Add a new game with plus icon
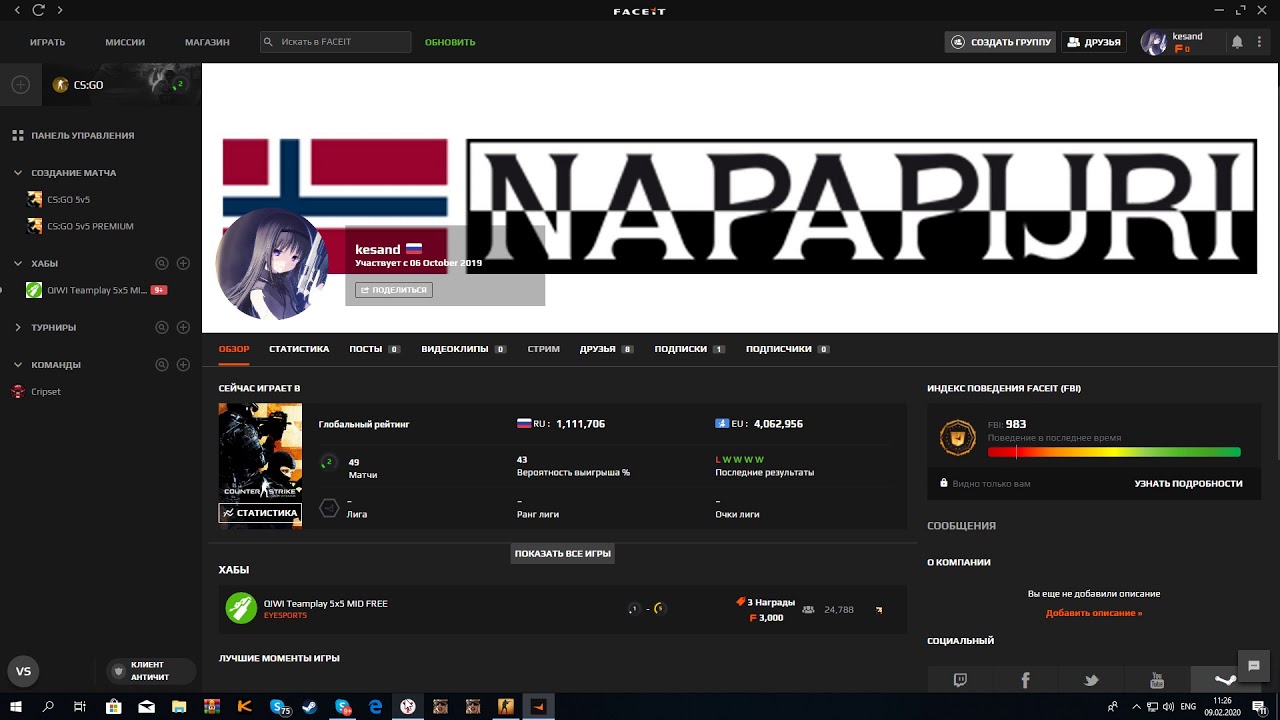Image resolution: width=1280 pixels, height=720 pixels. click(x=20, y=85)
